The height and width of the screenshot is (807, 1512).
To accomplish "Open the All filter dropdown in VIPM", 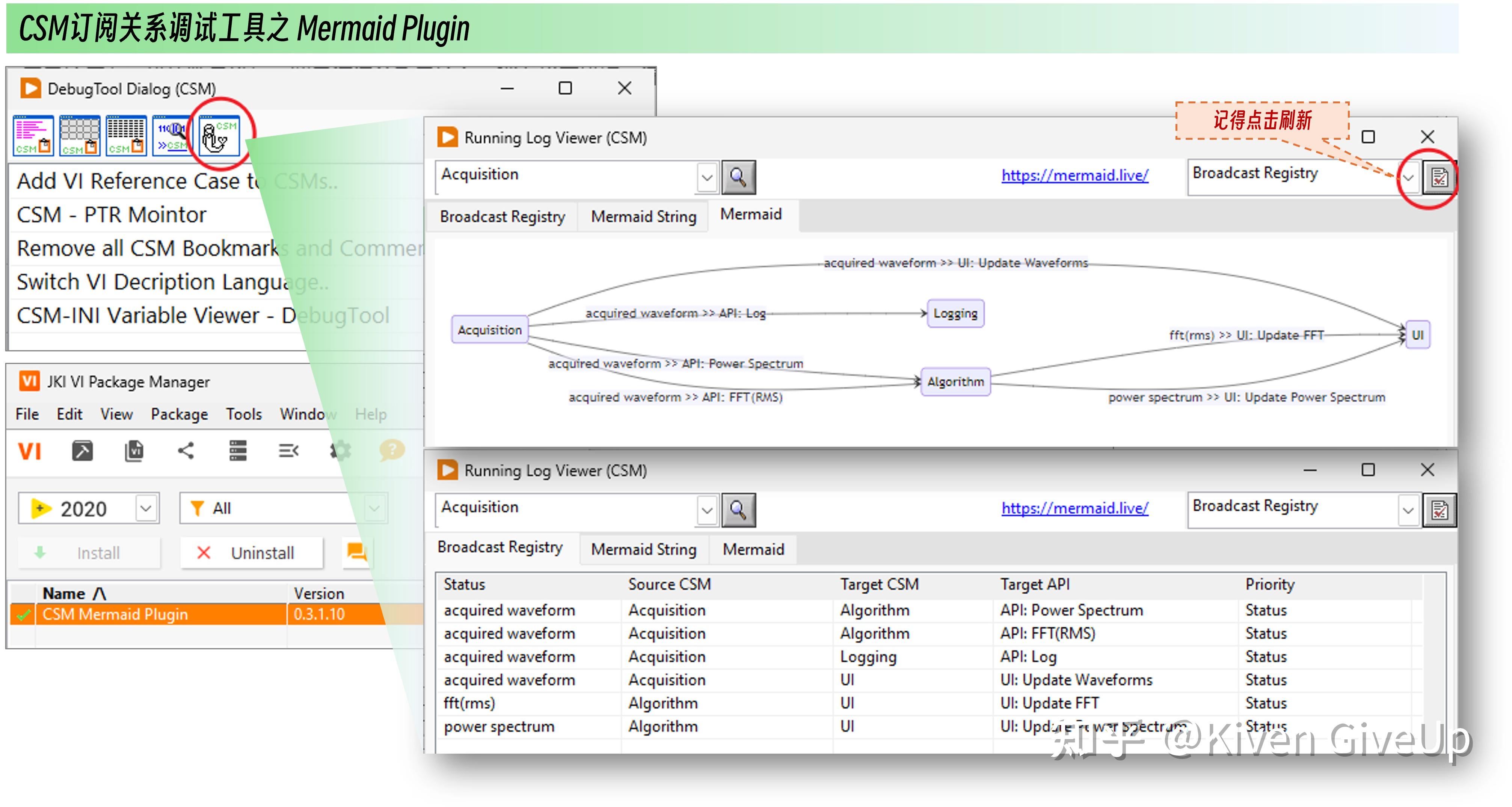I will (374, 508).
